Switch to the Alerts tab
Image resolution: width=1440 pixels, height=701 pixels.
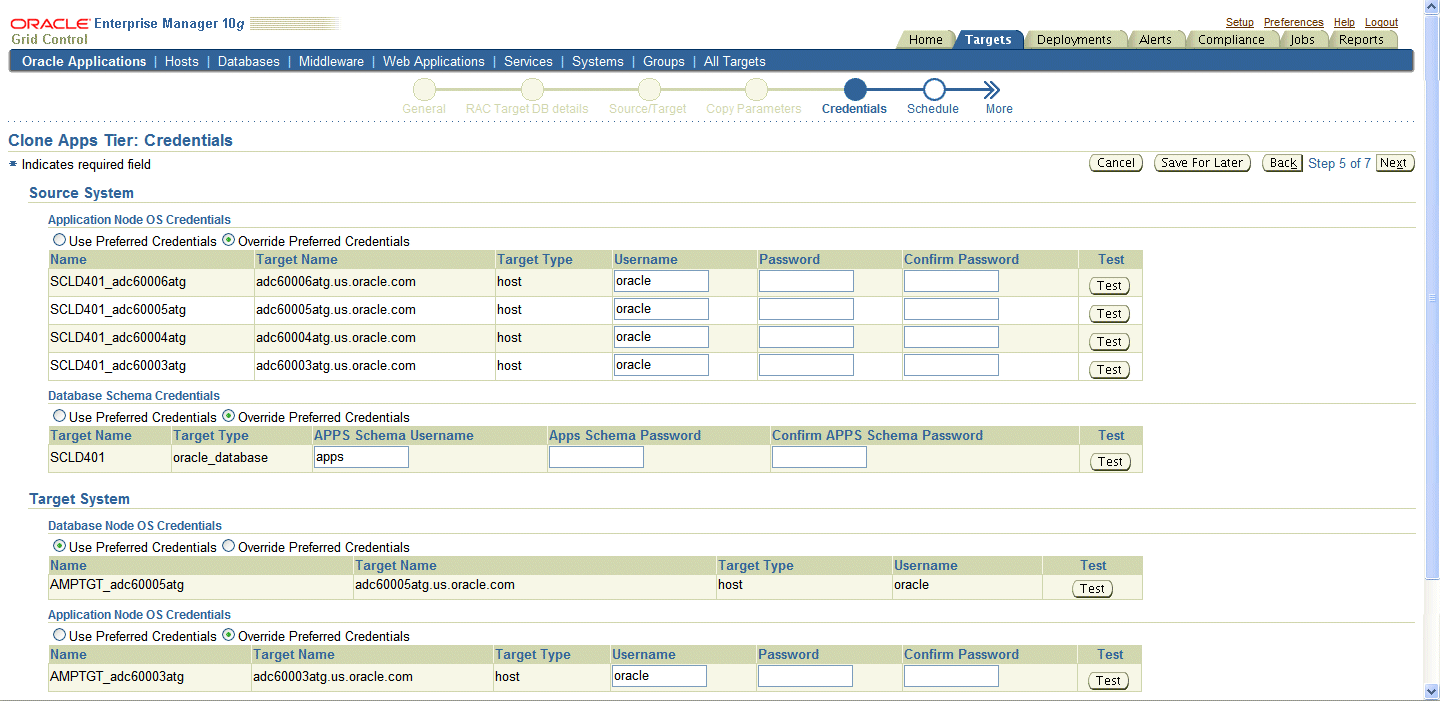point(1155,40)
